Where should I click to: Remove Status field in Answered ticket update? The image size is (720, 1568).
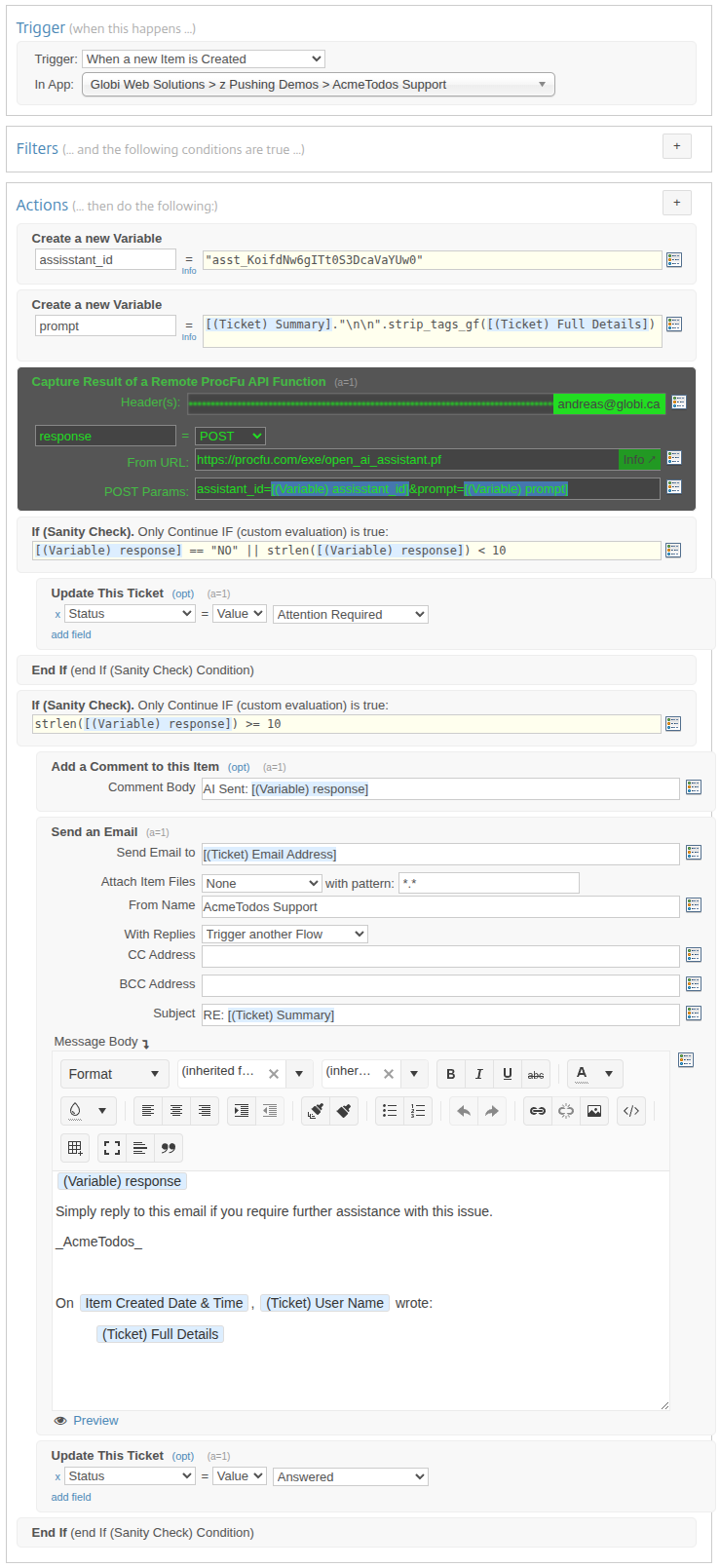57,1477
